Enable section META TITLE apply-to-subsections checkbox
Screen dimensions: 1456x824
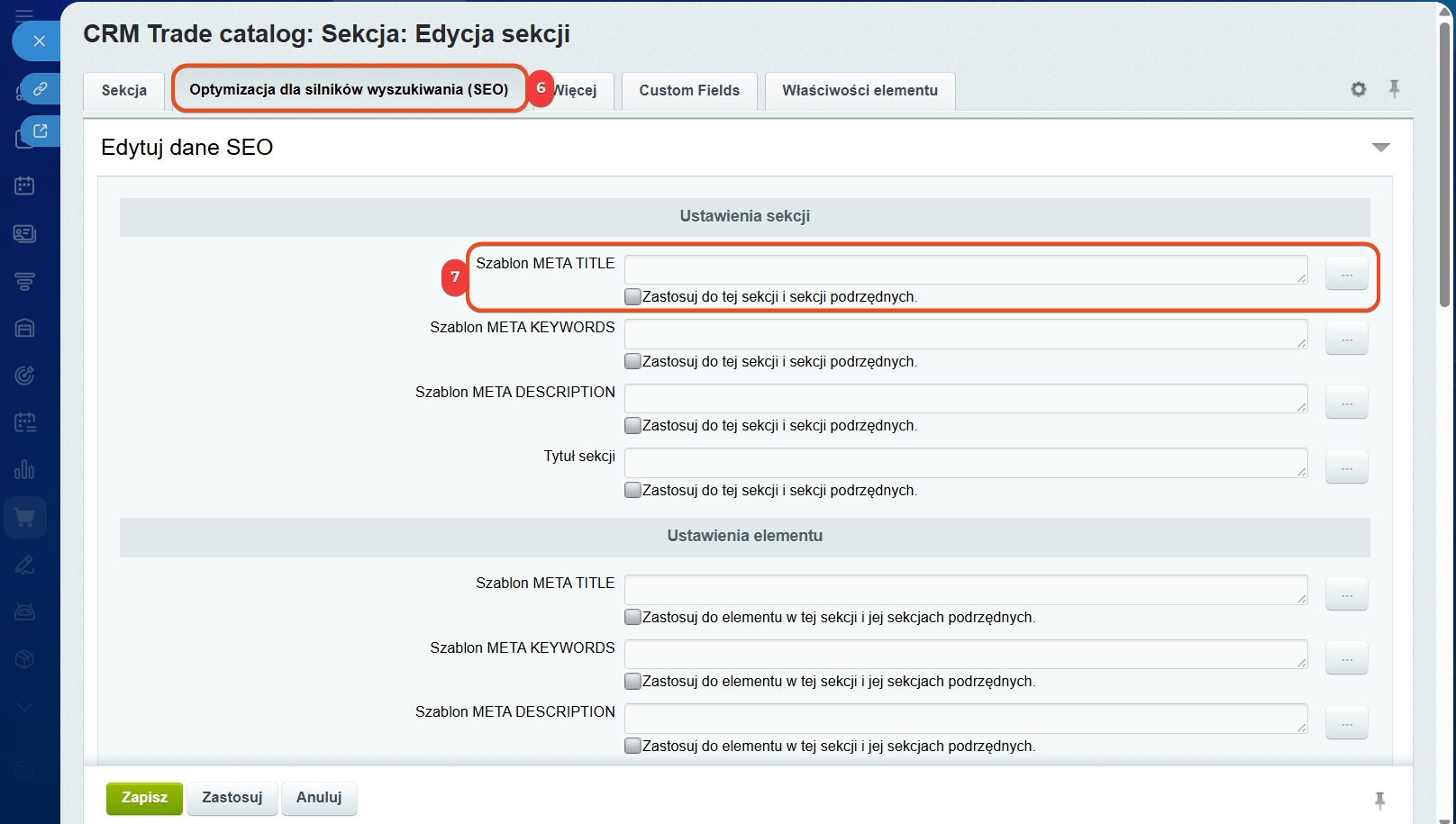(632, 297)
